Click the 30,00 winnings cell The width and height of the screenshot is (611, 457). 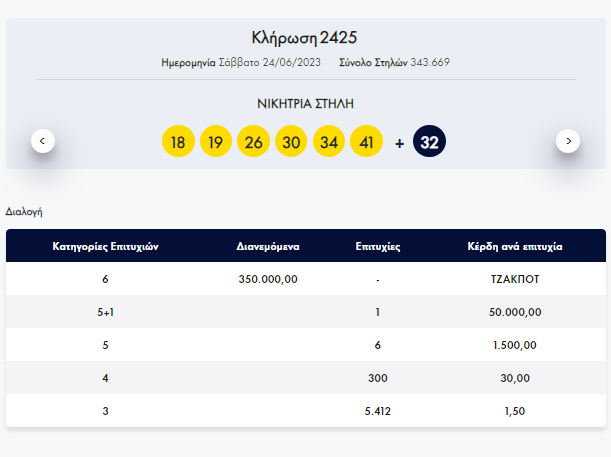[515, 378]
